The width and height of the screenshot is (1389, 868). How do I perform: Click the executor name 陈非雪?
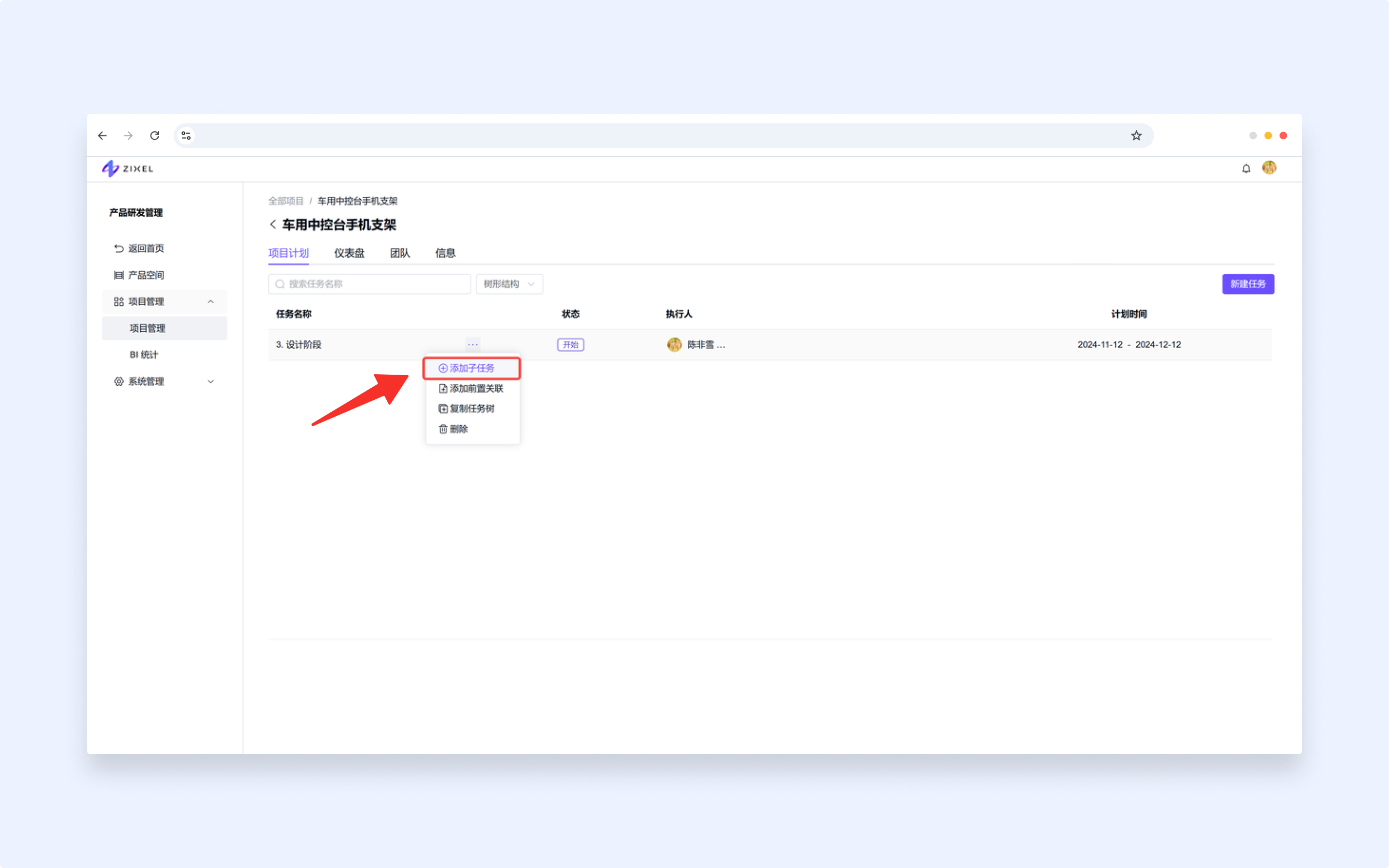click(x=706, y=344)
